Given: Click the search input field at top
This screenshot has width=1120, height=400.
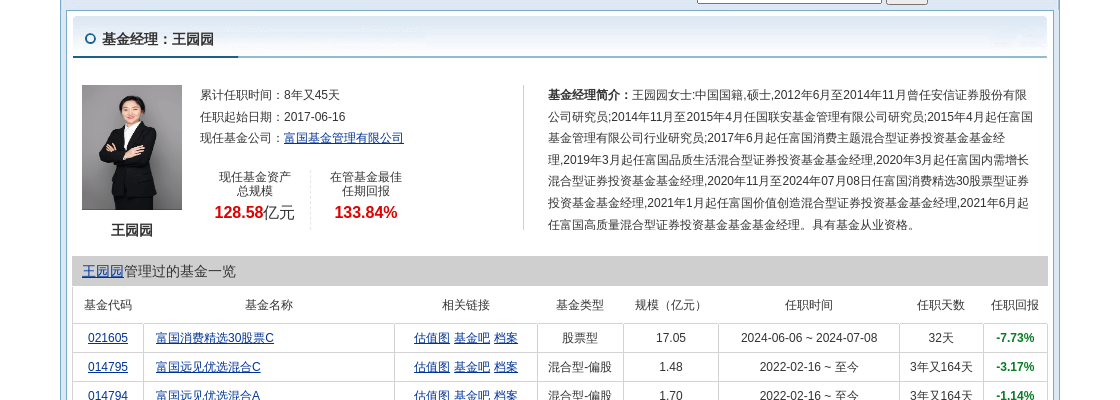Looking at the screenshot, I should pyautogui.click(x=789, y=1).
